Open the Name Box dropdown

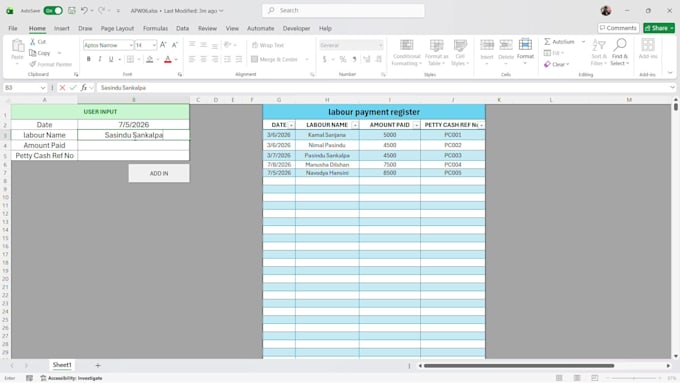[42, 88]
